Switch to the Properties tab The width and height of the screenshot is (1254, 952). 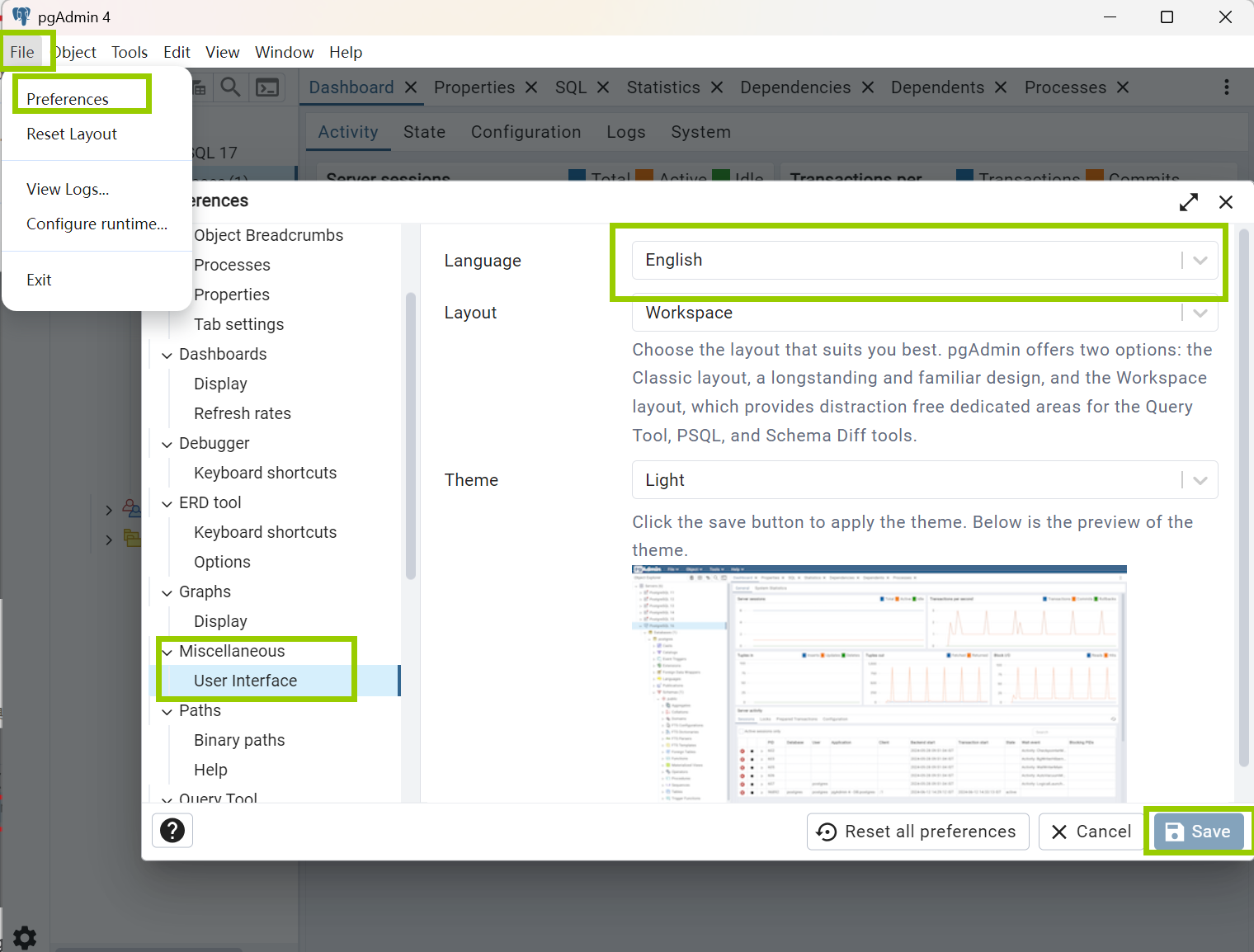pyautogui.click(x=474, y=87)
